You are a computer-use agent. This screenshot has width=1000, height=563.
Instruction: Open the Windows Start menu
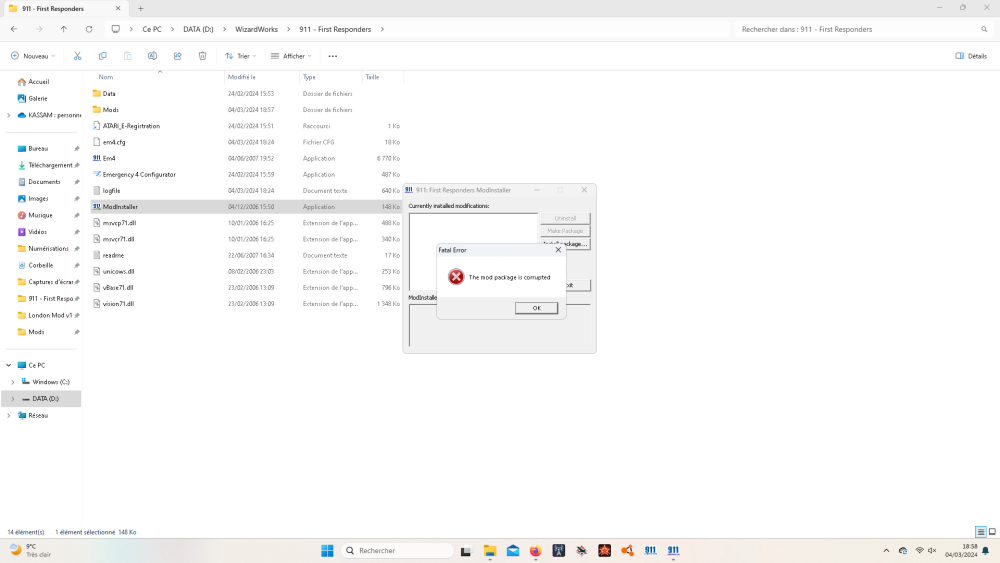(327, 550)
